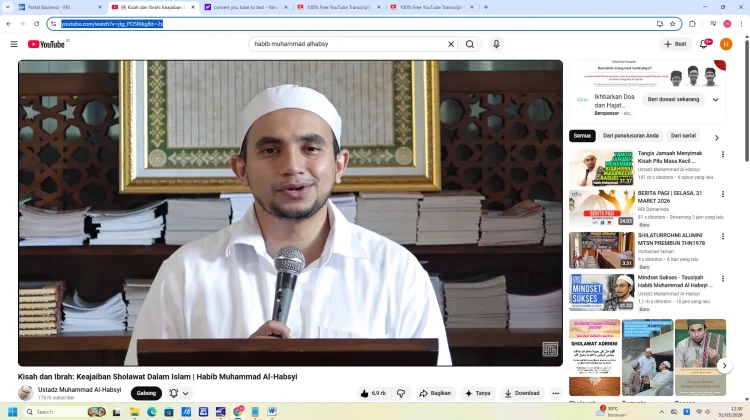Open options for Shilaturrohmi Alumni video

(723, 236)
